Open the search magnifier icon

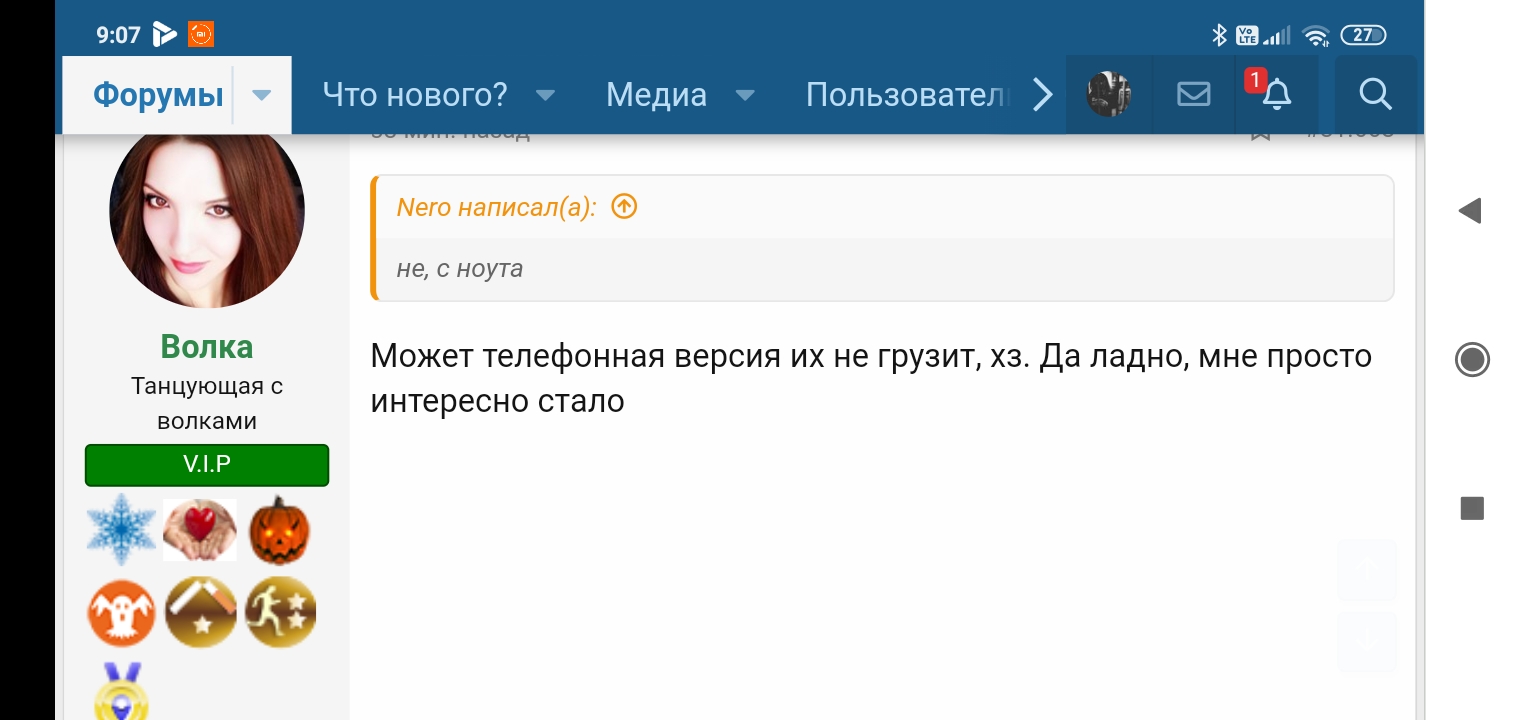pyautogui.click(x=1376, y=95)
